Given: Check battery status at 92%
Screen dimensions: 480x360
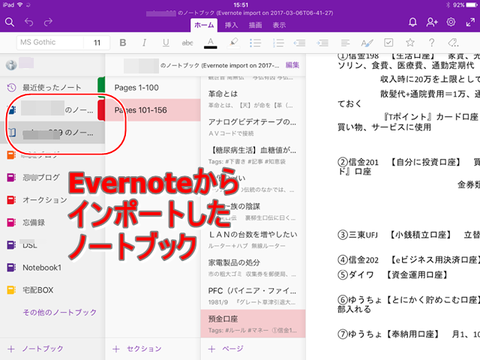Looking at the screenshot, I should (x=466, y=5).
